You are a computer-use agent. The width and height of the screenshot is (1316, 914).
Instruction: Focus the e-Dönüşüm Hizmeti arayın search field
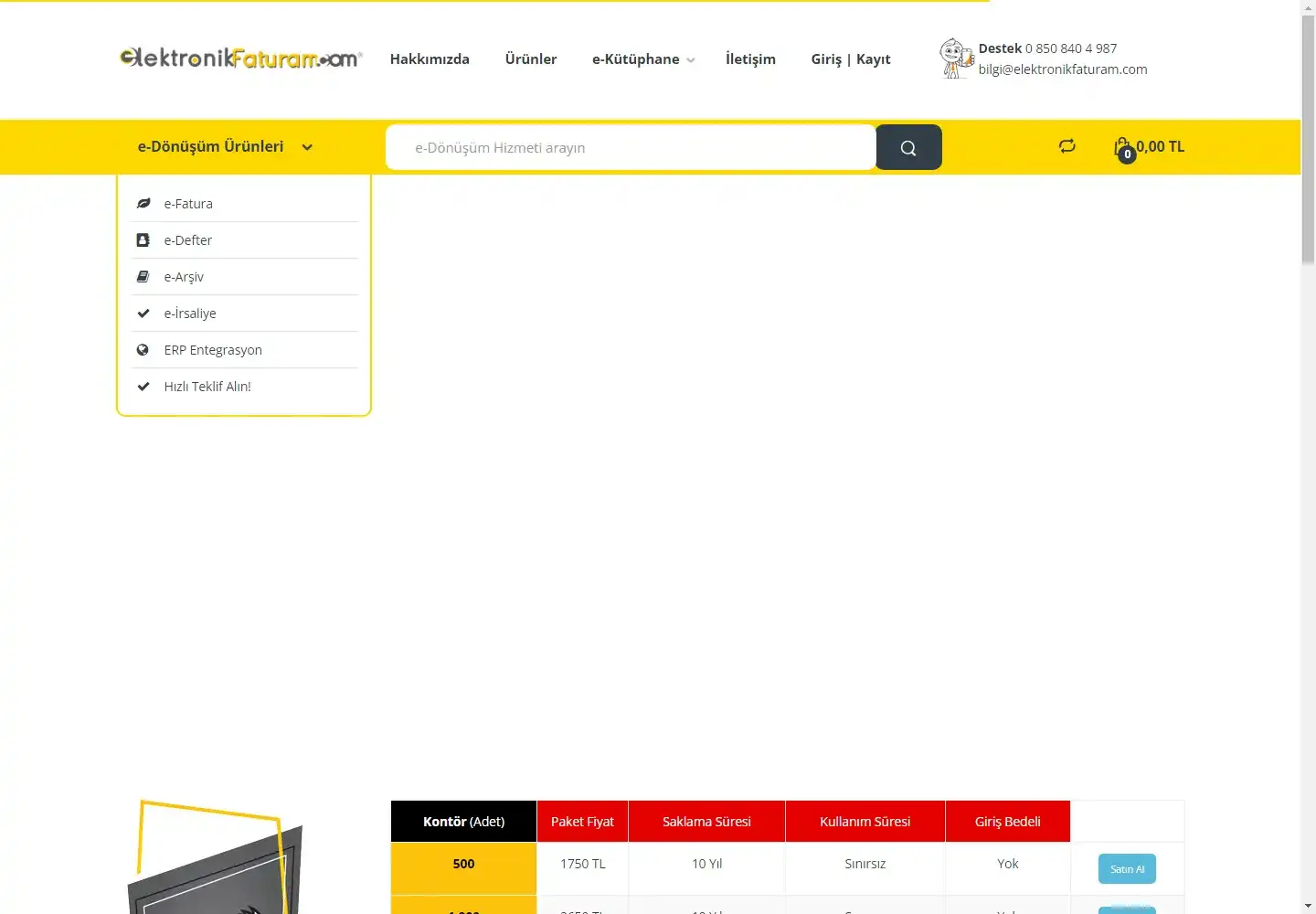631,147
